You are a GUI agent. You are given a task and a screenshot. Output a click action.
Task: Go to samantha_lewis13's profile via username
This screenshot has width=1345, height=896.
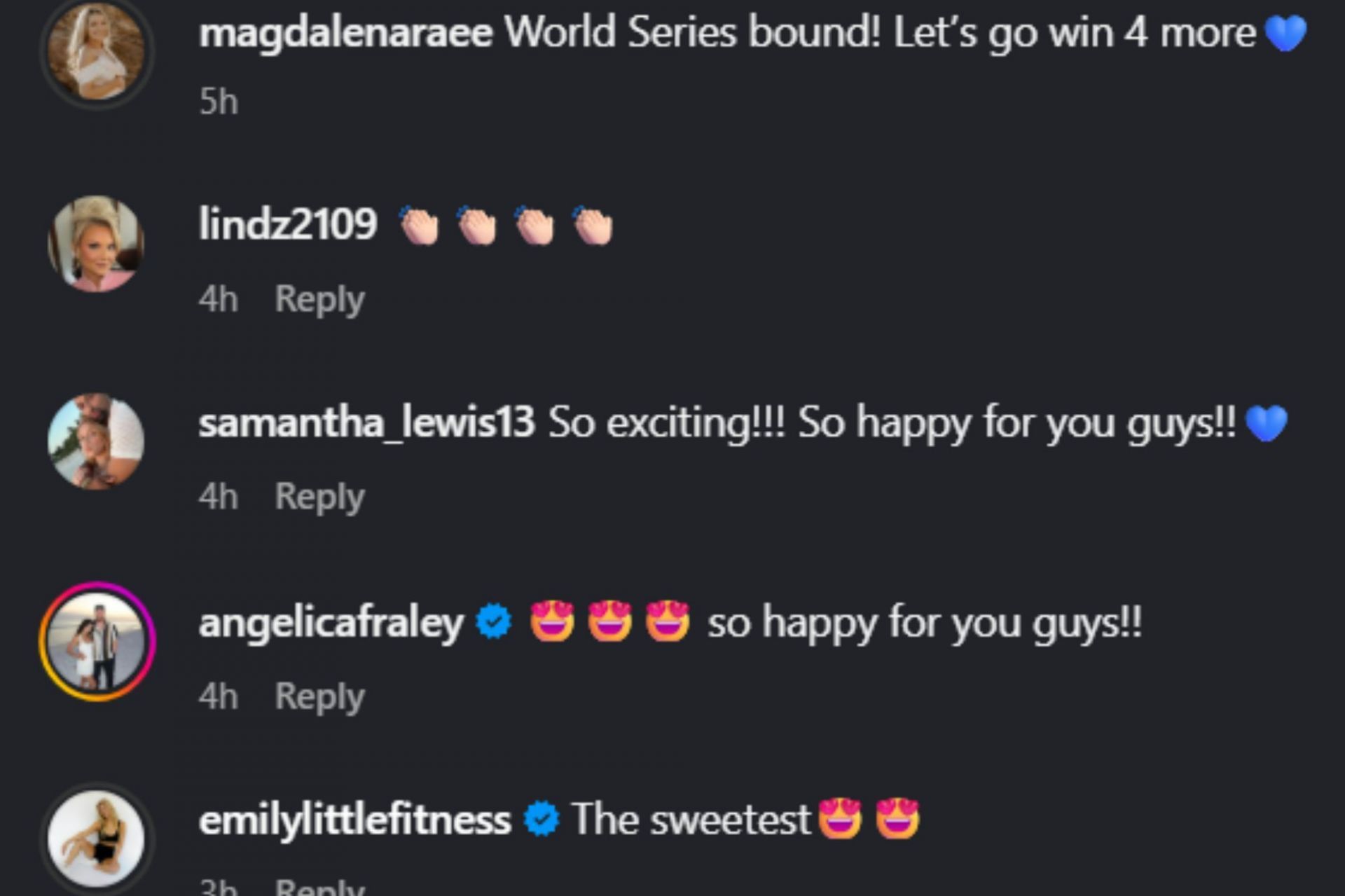click(x=366, y=422)
